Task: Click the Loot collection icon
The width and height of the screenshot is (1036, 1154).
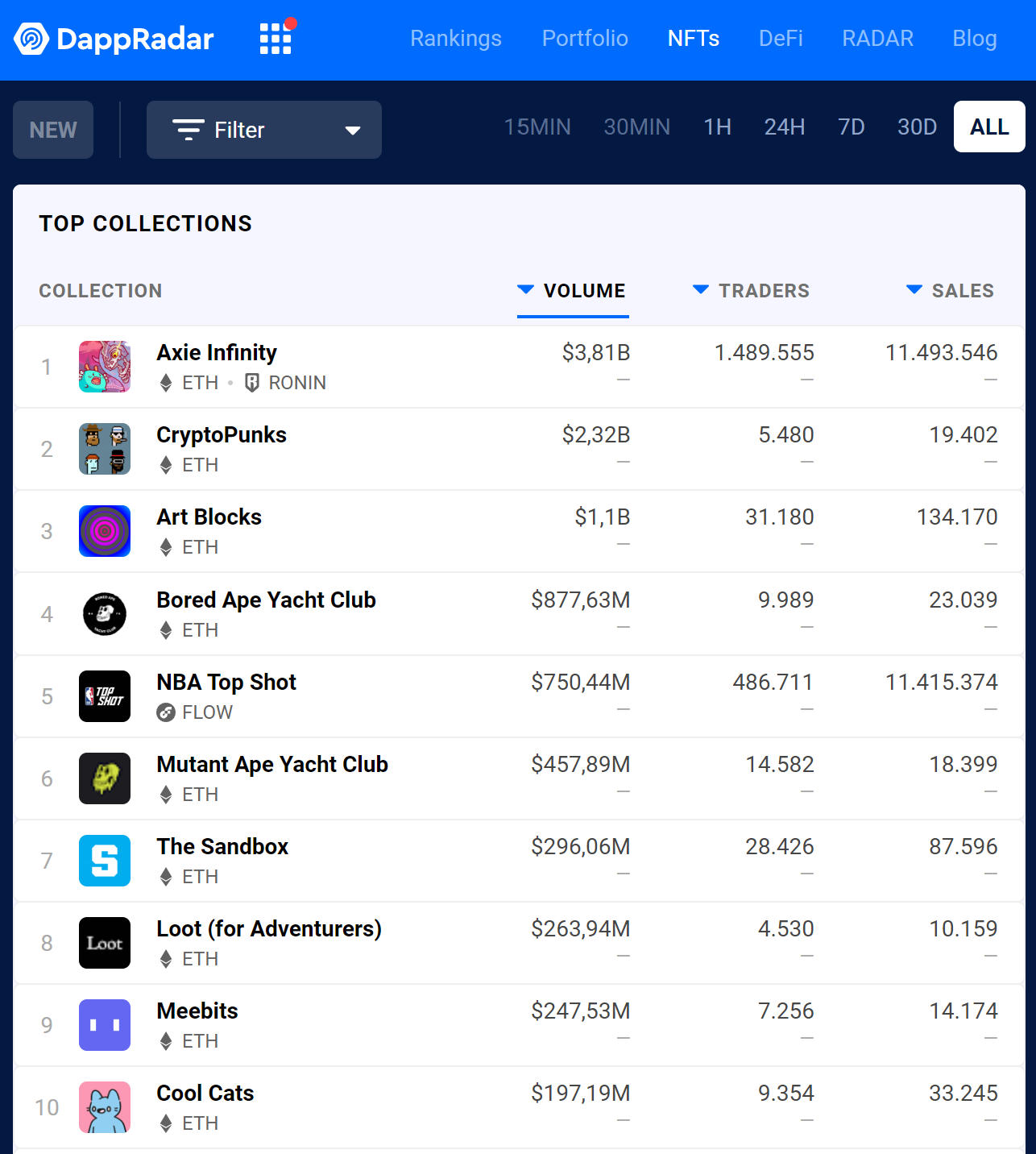Action: click(105, 943)
